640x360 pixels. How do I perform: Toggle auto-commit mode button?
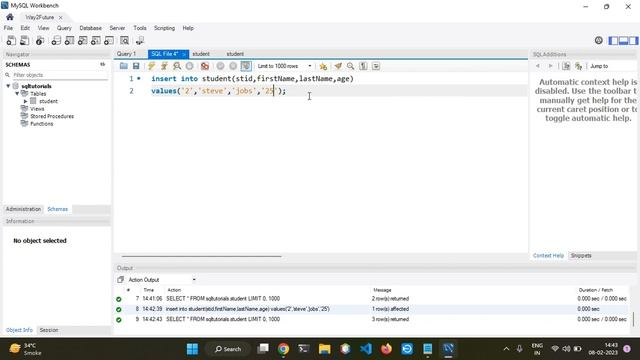[x=246, y=66]
